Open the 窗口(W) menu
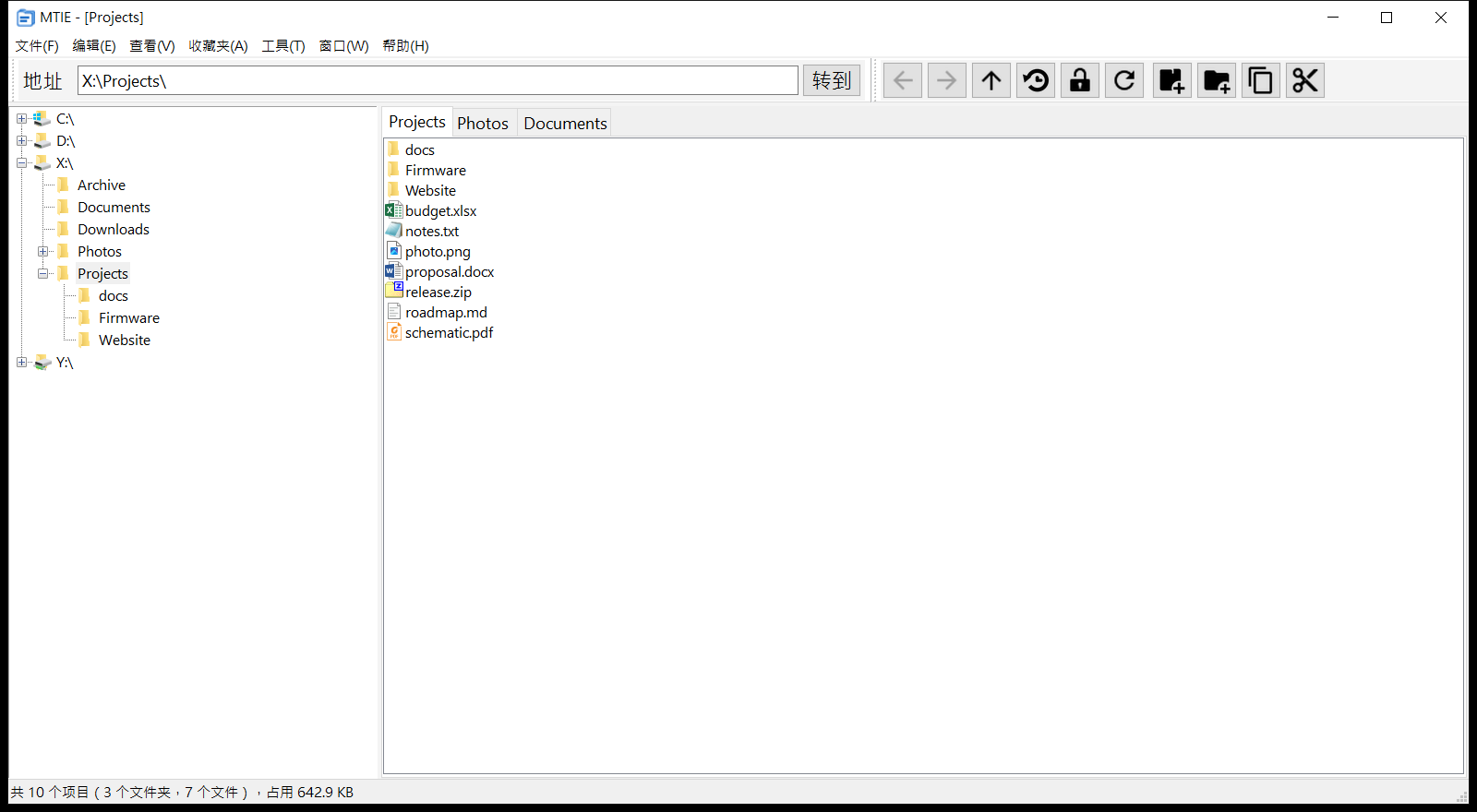This screenshot has width=1477, height=812. [x=344, y=46]
